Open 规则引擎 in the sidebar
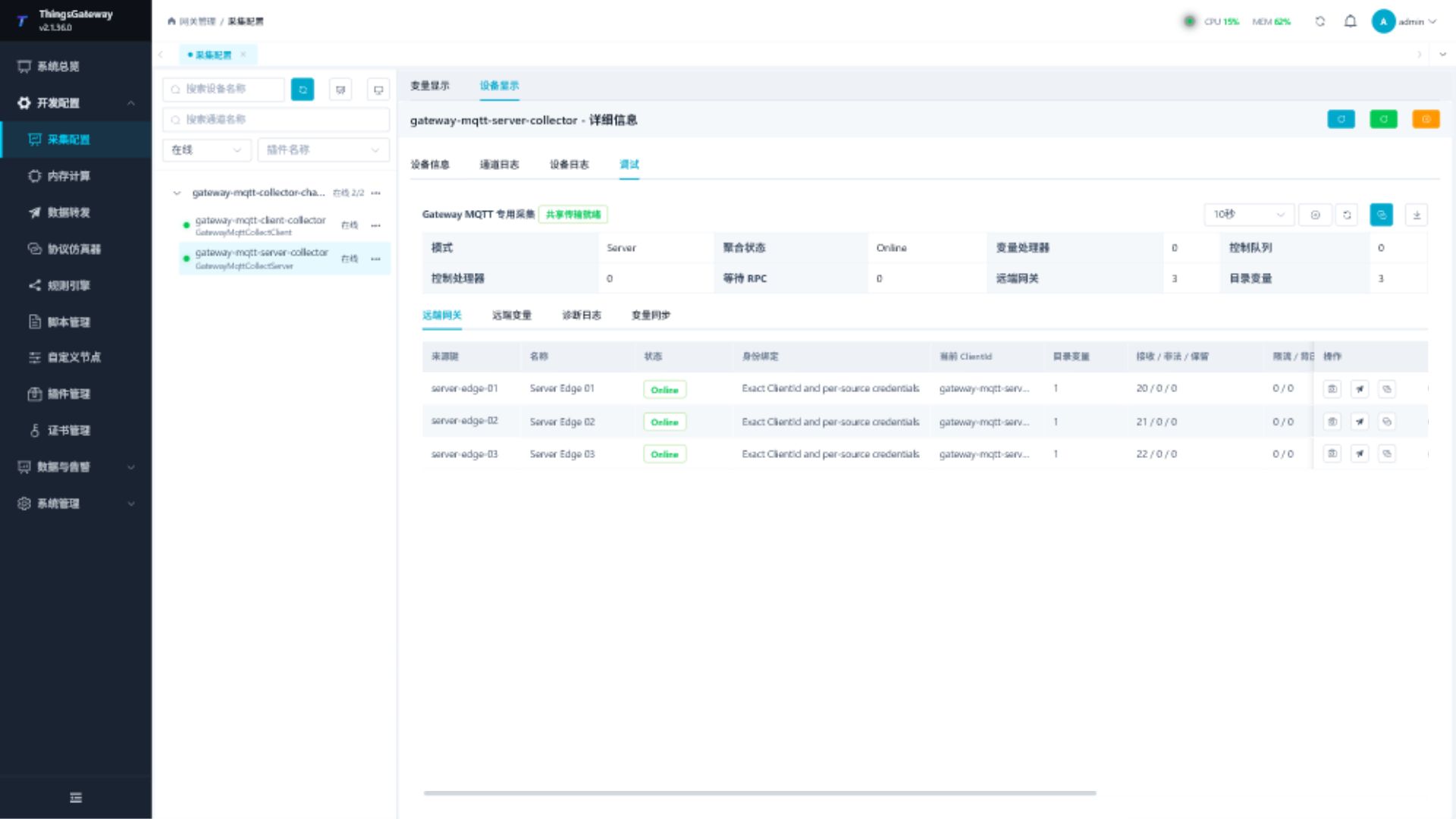This screenshot has height=819, width=1456. (76, 285)
